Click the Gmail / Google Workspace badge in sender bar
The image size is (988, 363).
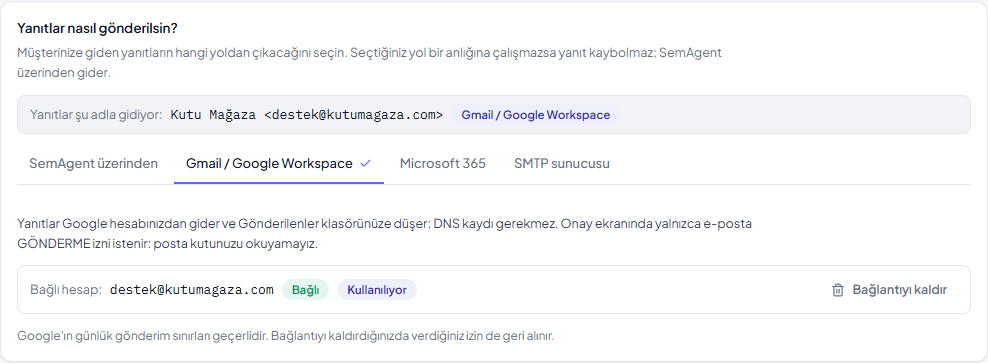pyautogui.click(x=536, y=115)
